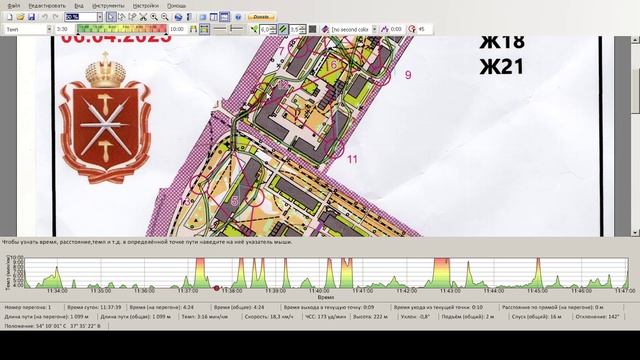640x360 pixels.
Task: Click the 10:00 end value field
Action: (x=178, y=29)
